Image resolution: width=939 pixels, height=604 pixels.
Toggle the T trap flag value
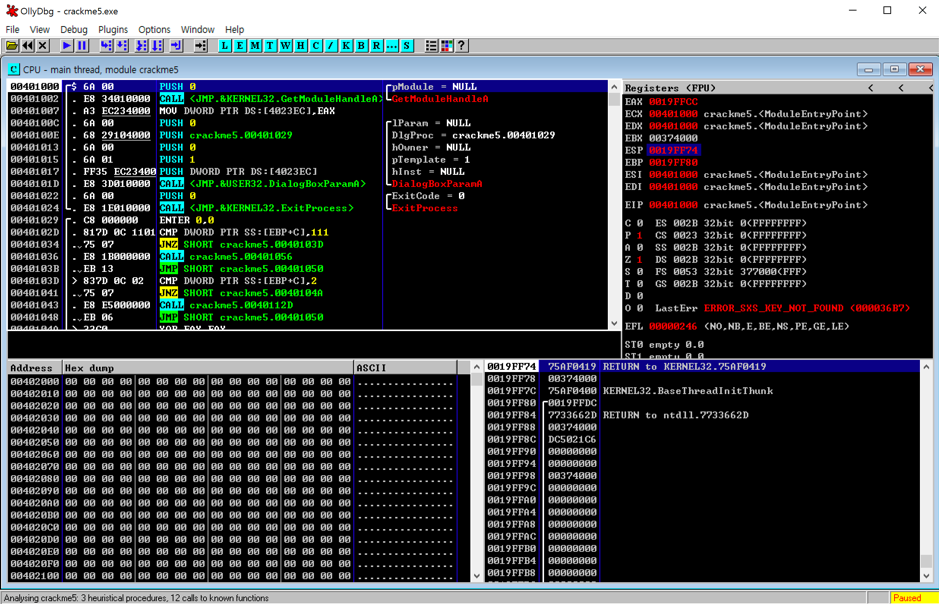point(640,284)
